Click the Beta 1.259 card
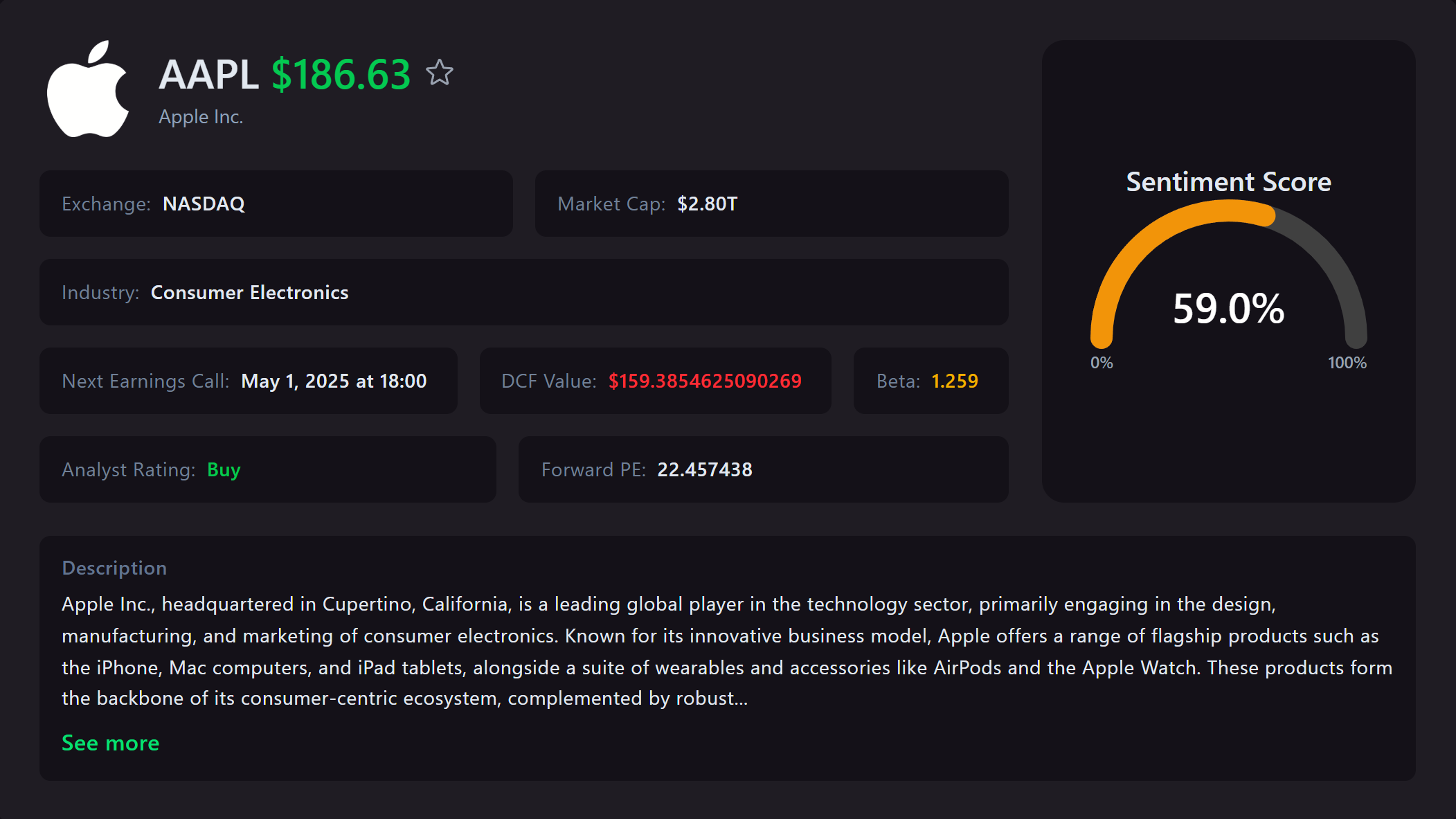The height and width of the screenshot is (819, 1456). pyautogui.click(x=931, y=381)
